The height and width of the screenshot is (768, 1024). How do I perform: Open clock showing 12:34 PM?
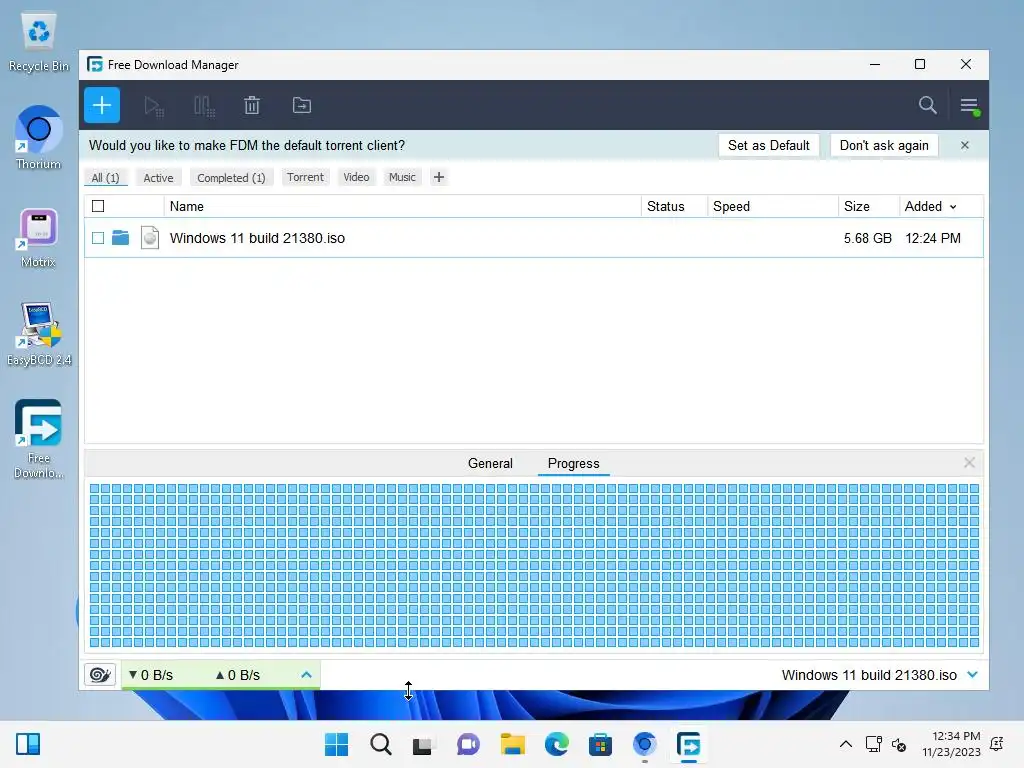point(952,744)
